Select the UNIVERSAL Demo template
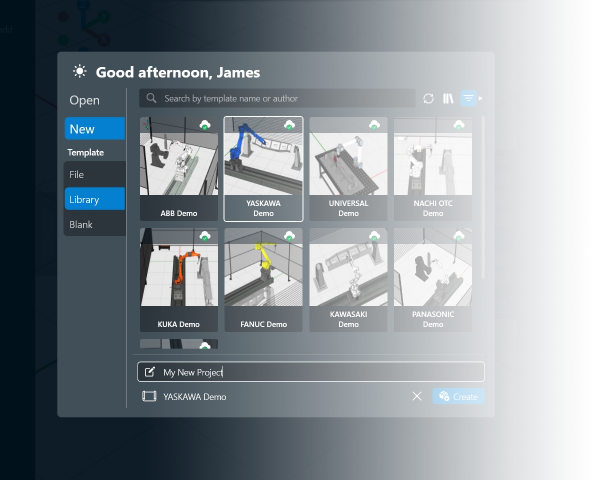The width and height of the screenshot is (600, 480). (x=348, y=169)
